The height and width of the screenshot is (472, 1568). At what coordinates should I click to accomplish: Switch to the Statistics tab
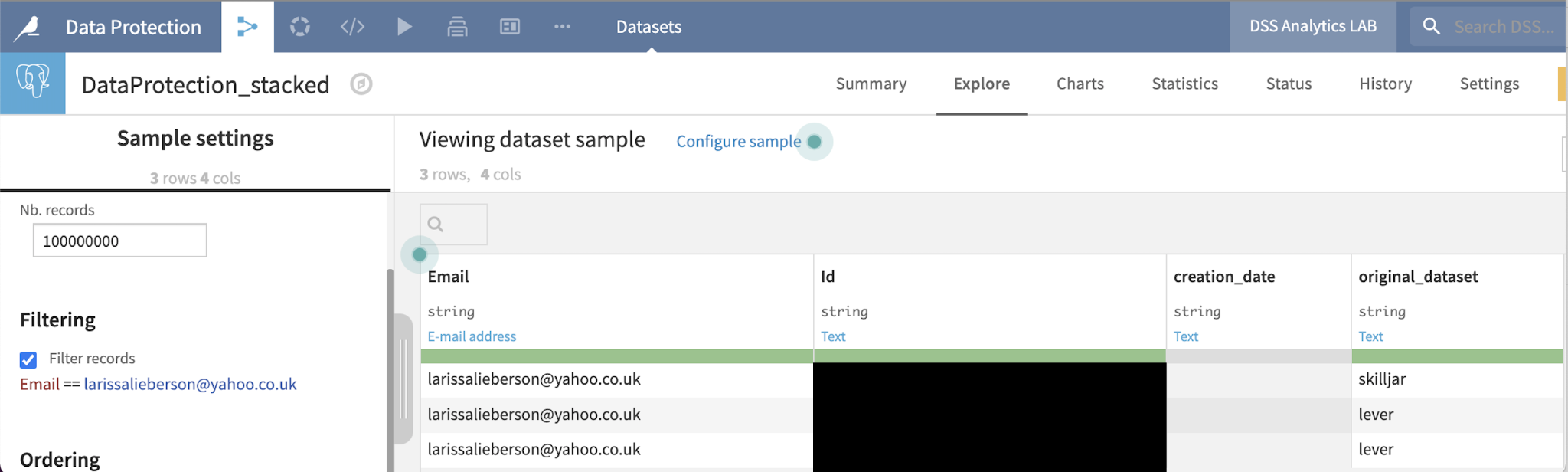tap(1184, 84)
